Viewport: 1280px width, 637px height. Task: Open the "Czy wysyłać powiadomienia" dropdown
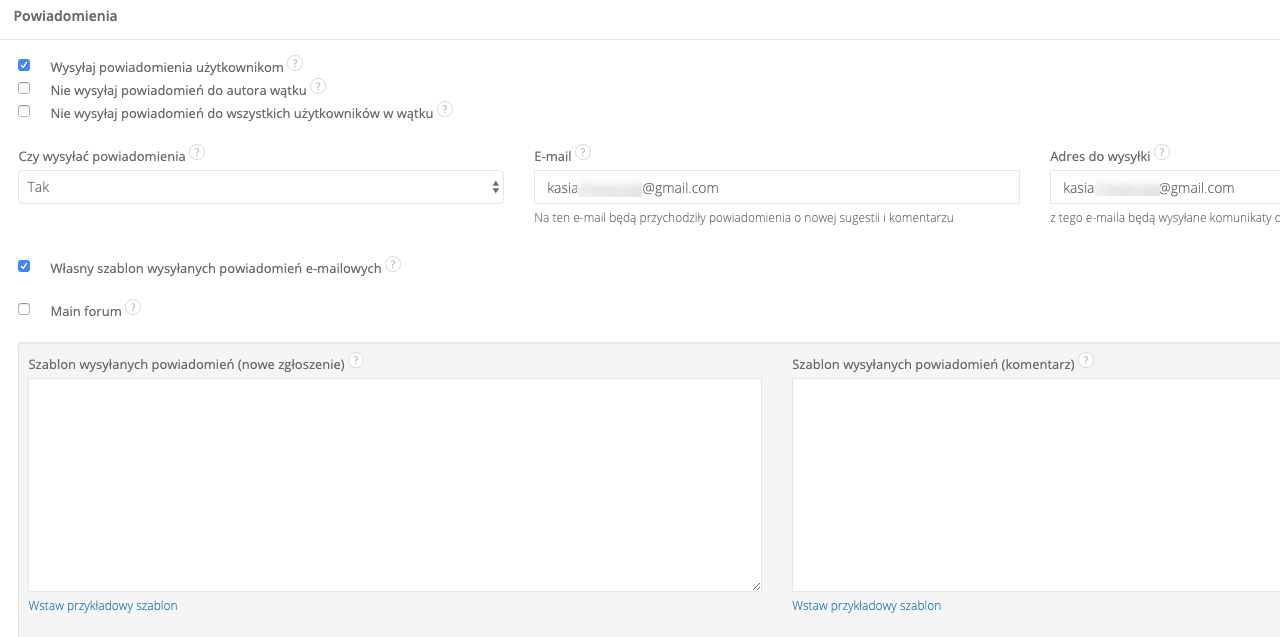(x=260, y=187)
